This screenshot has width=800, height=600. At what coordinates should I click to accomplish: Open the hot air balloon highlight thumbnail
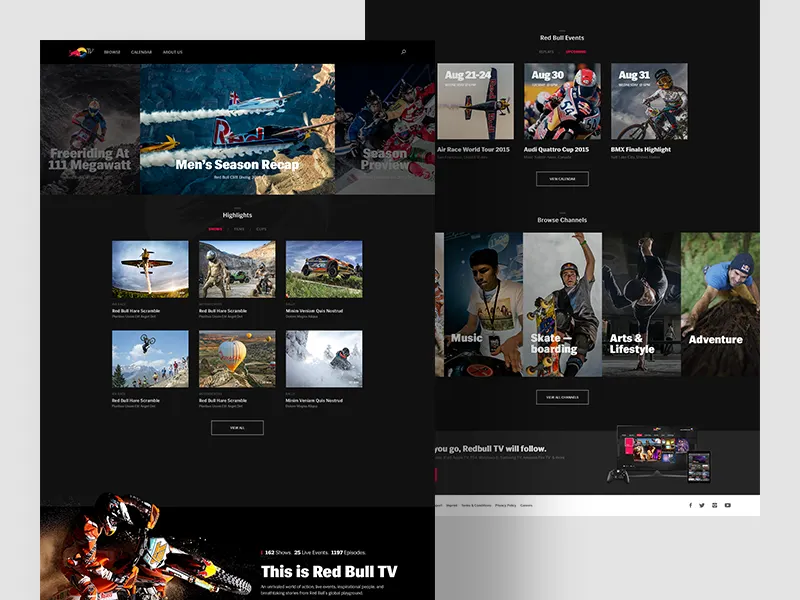point(237,359)
